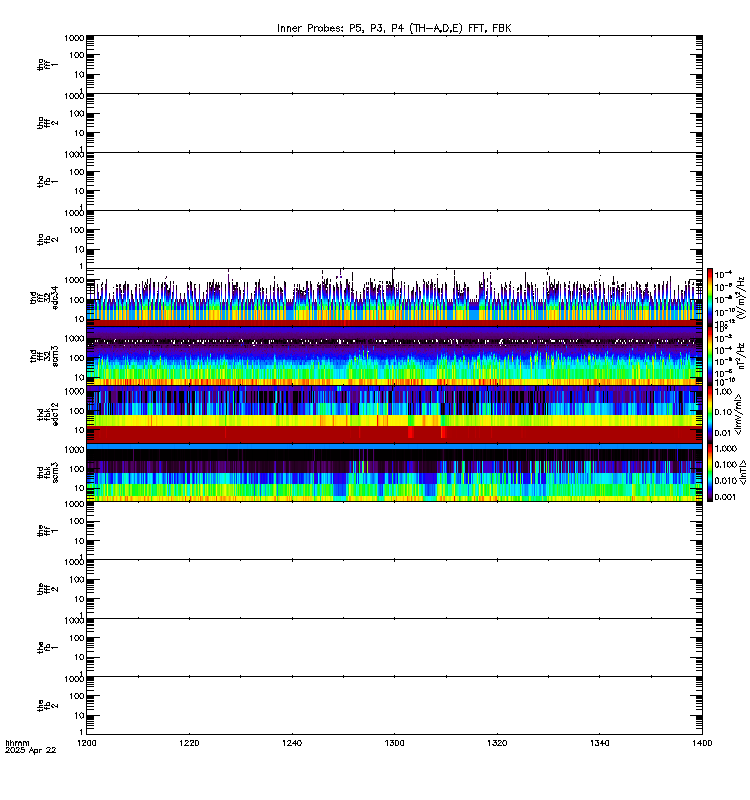Click the 100 y-axis tick of the fb 1
Image resolution: width=750 pixels, height=800 pixels.
pos(77,638)
